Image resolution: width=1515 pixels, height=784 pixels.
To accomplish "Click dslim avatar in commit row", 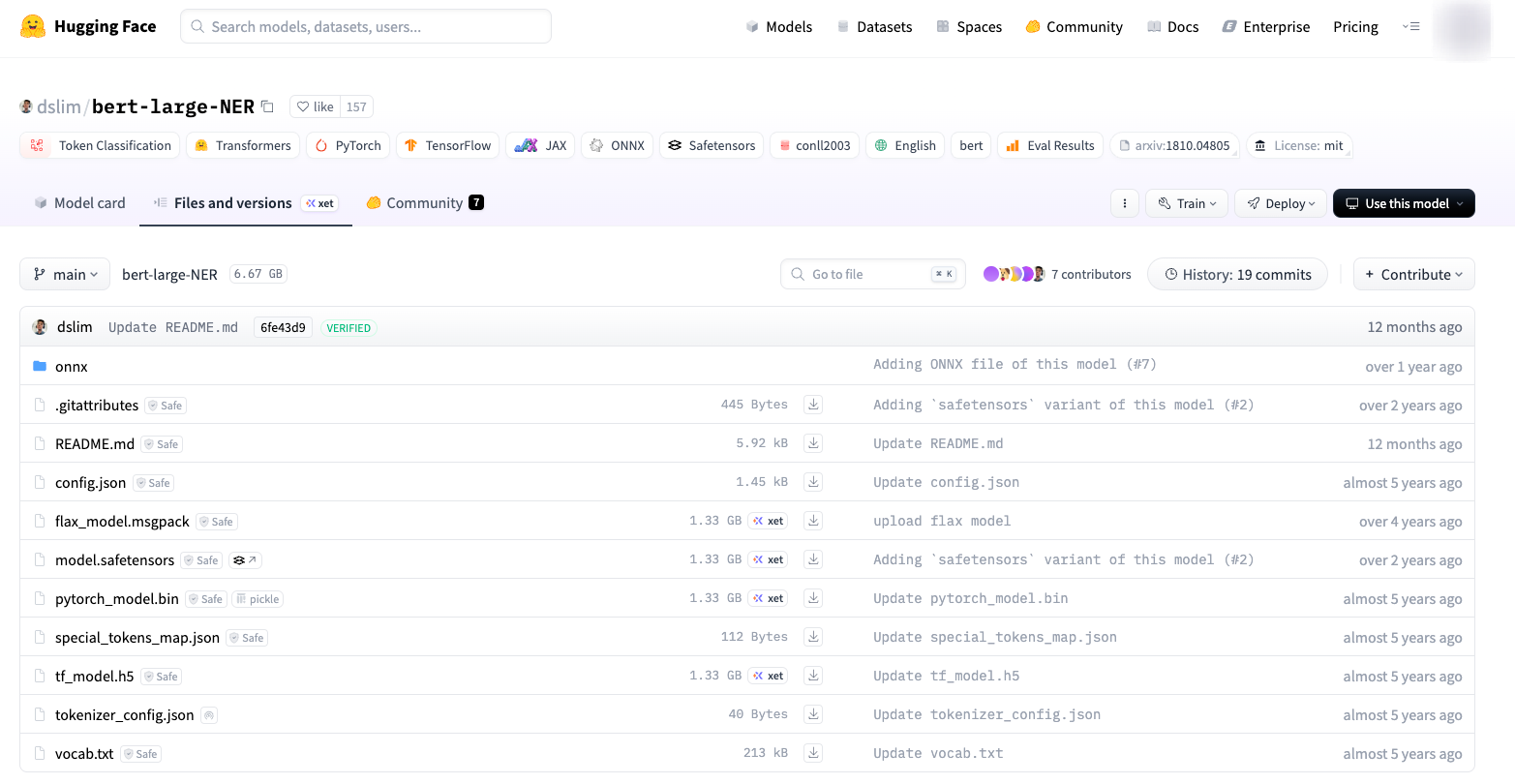I will coord(40,327).
